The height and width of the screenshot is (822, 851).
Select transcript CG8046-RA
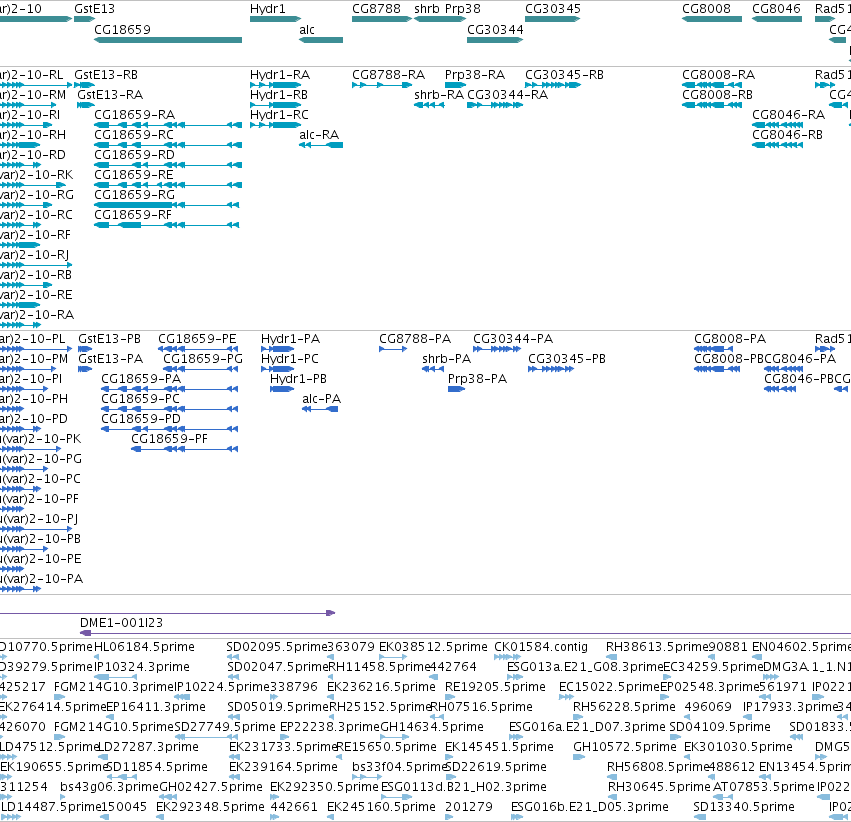pos(789,115)
